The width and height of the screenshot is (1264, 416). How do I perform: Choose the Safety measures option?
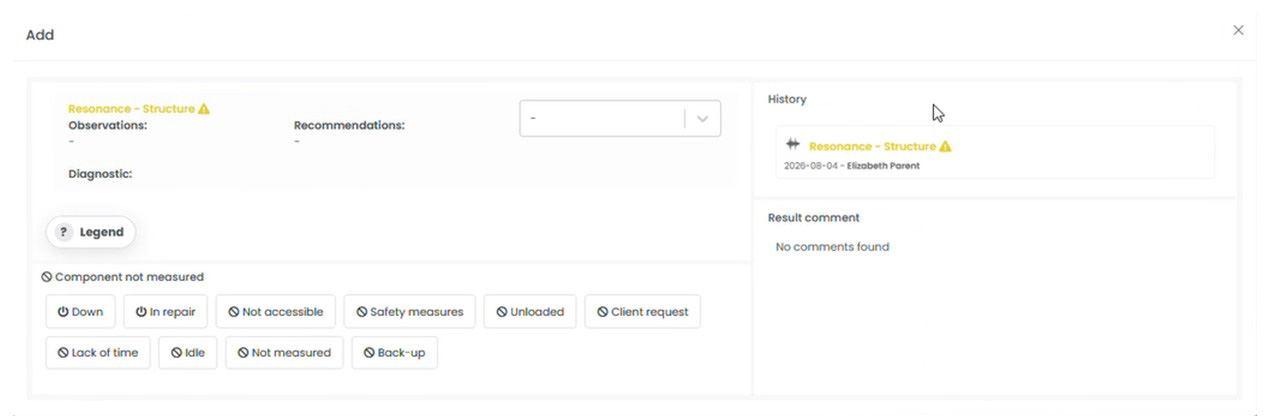tap(410, 312)
